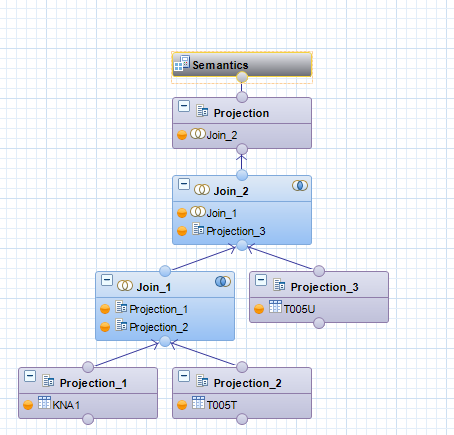Click top connector port of Join_1 node

coord(165,271)
